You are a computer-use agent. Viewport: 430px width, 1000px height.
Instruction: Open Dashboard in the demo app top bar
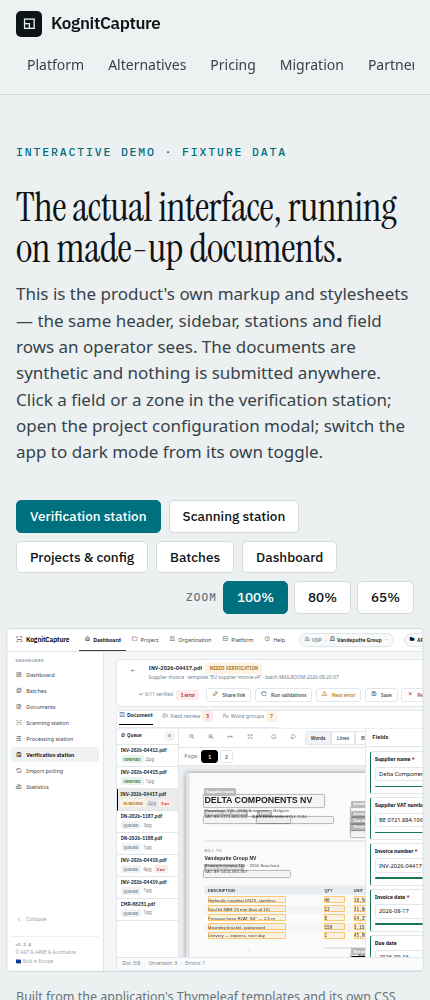tap(102, 640)
